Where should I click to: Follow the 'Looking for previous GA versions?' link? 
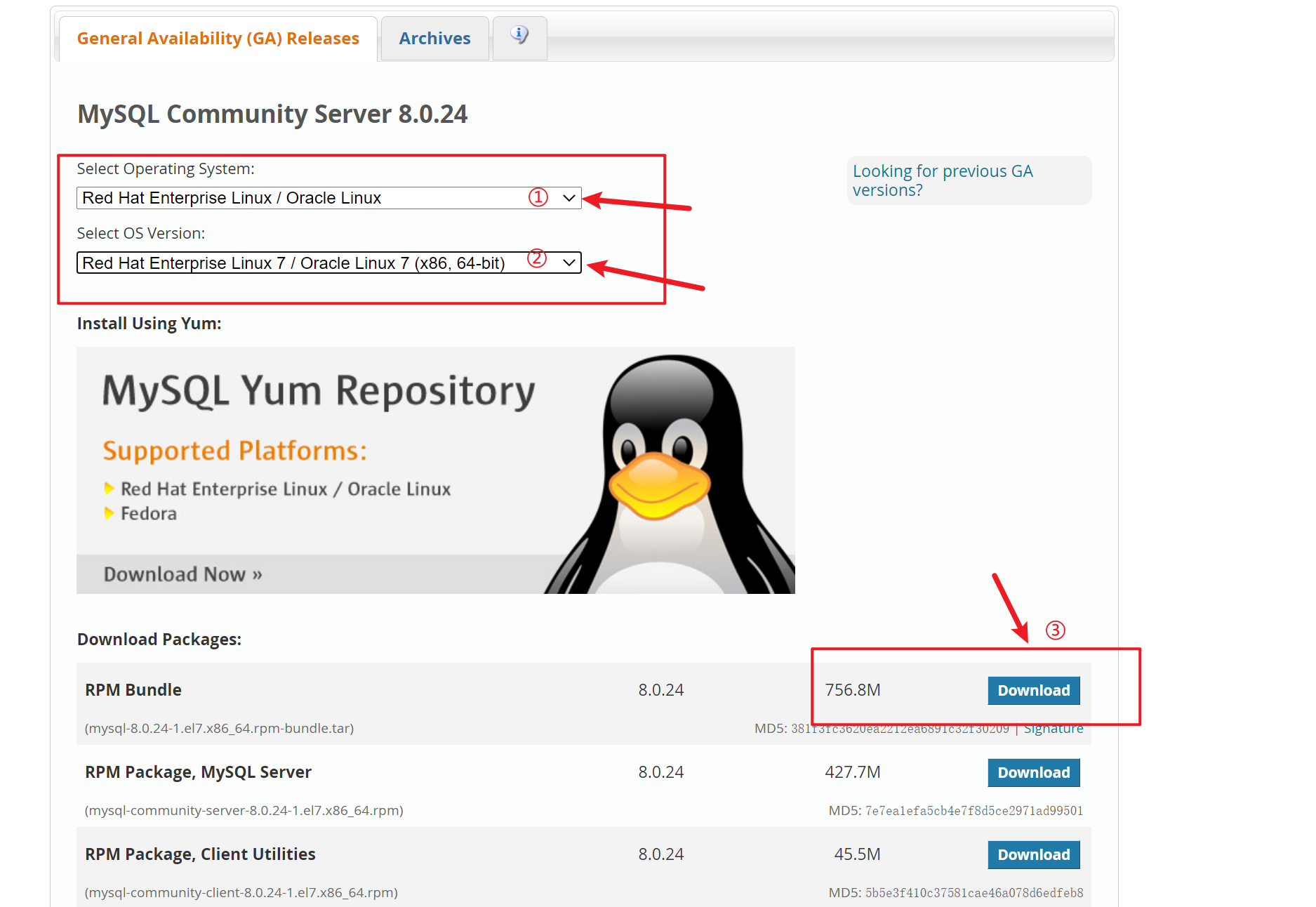pyautogui.click(x=943, y=180)
